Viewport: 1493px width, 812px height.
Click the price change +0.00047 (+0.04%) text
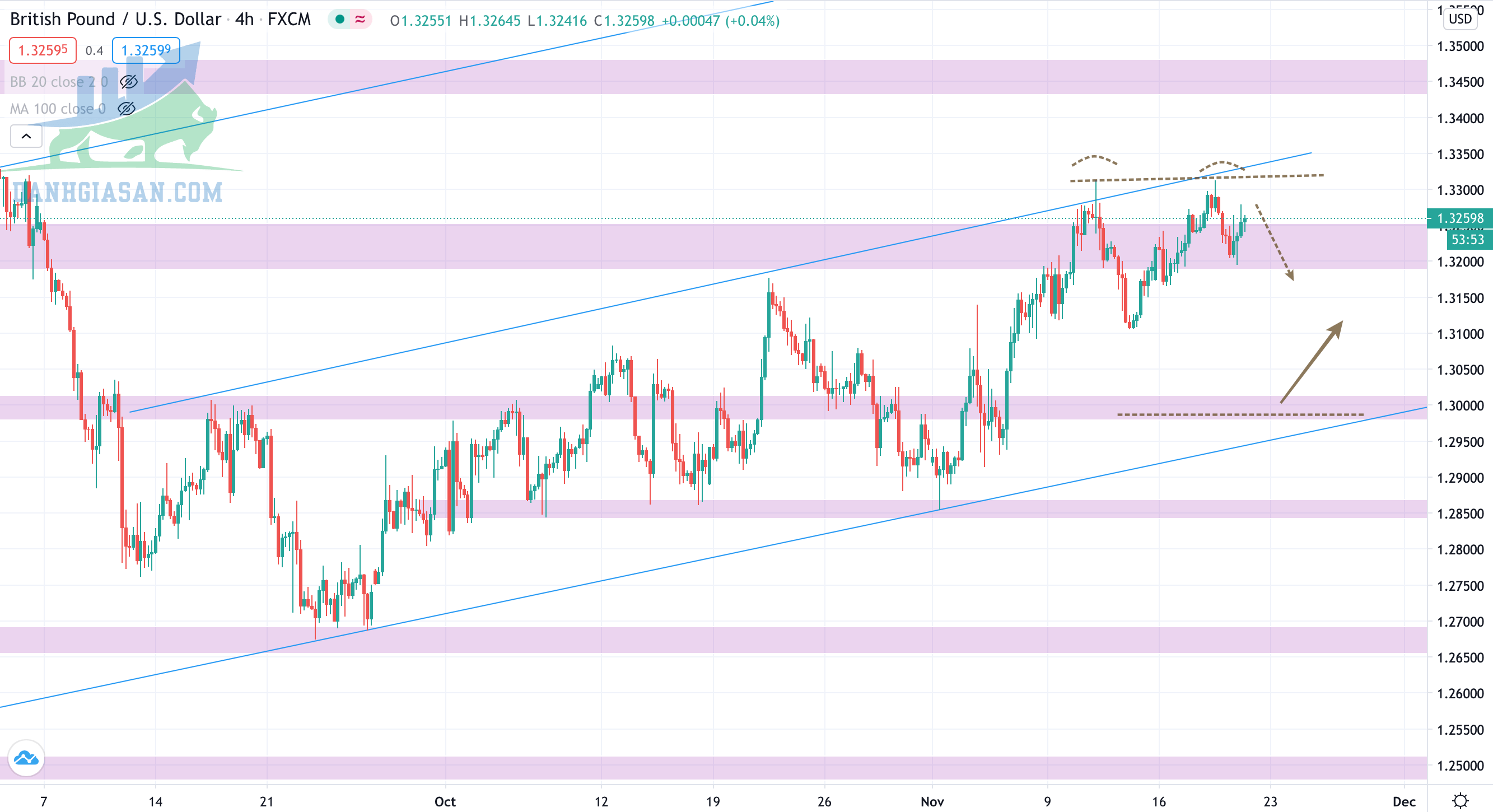tap(720, 21)
